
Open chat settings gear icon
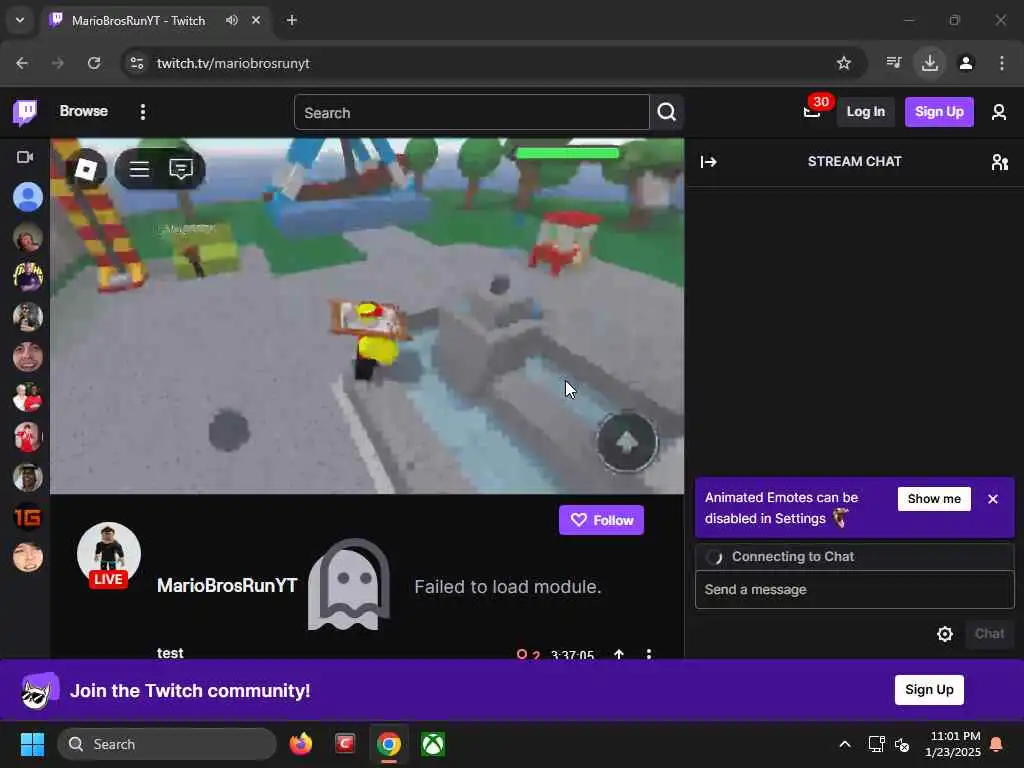point(944,633)
